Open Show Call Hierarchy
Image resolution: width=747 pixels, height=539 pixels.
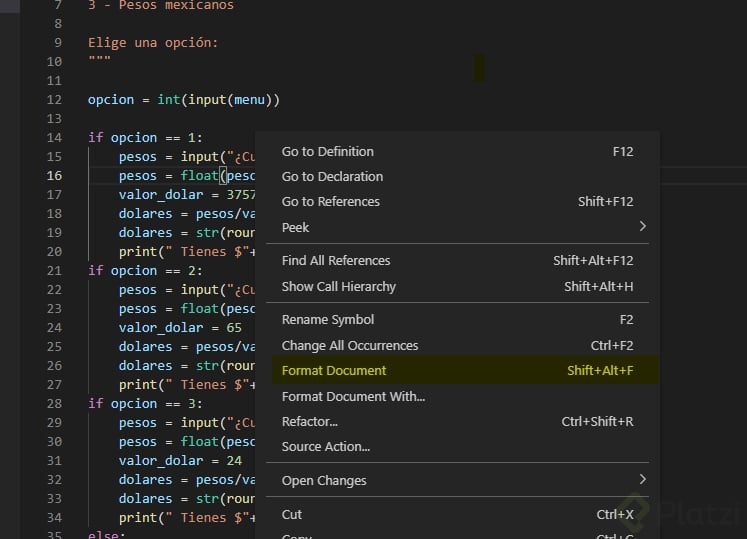457,286
